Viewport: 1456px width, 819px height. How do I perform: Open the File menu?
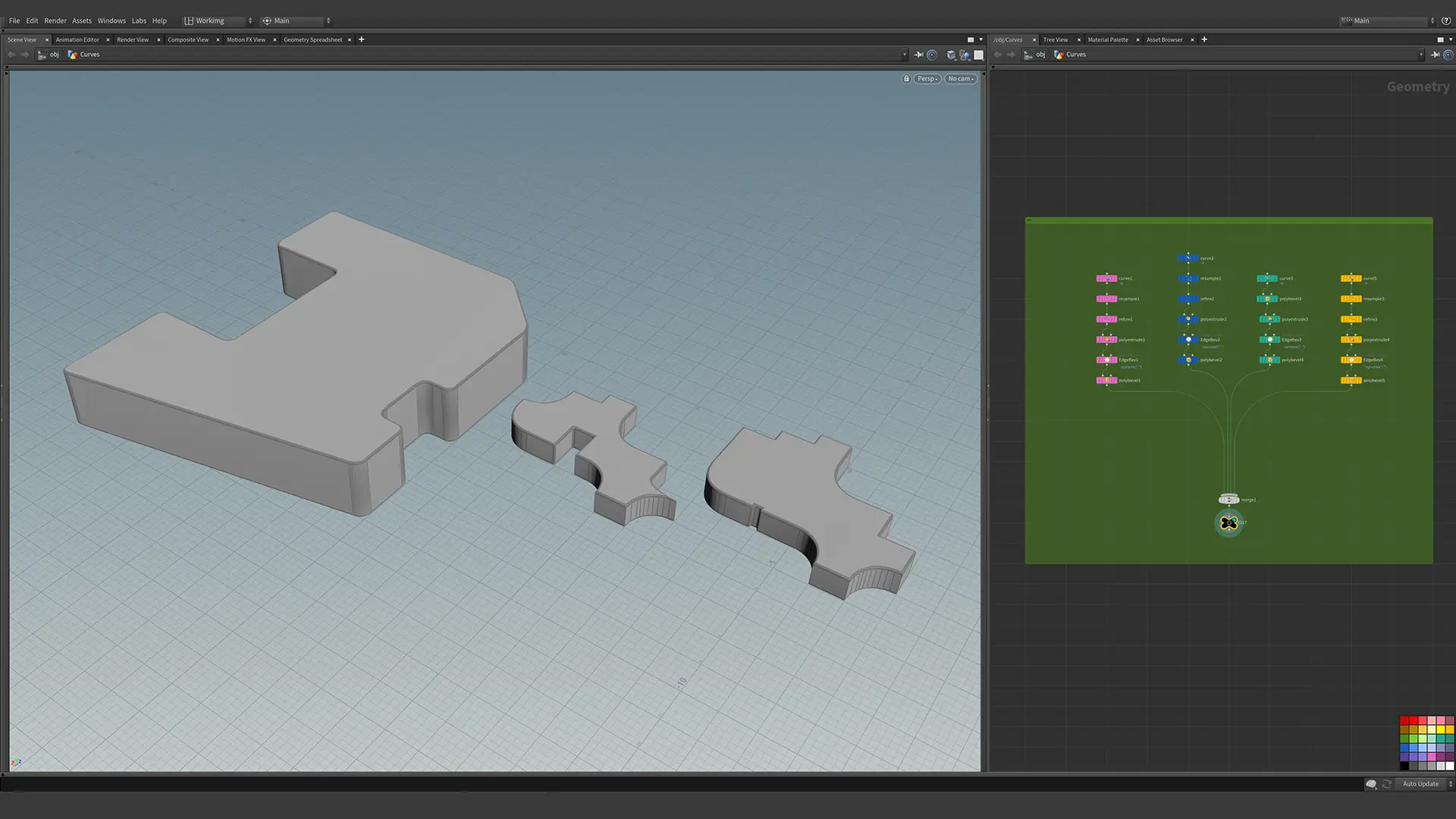(14, 21)
